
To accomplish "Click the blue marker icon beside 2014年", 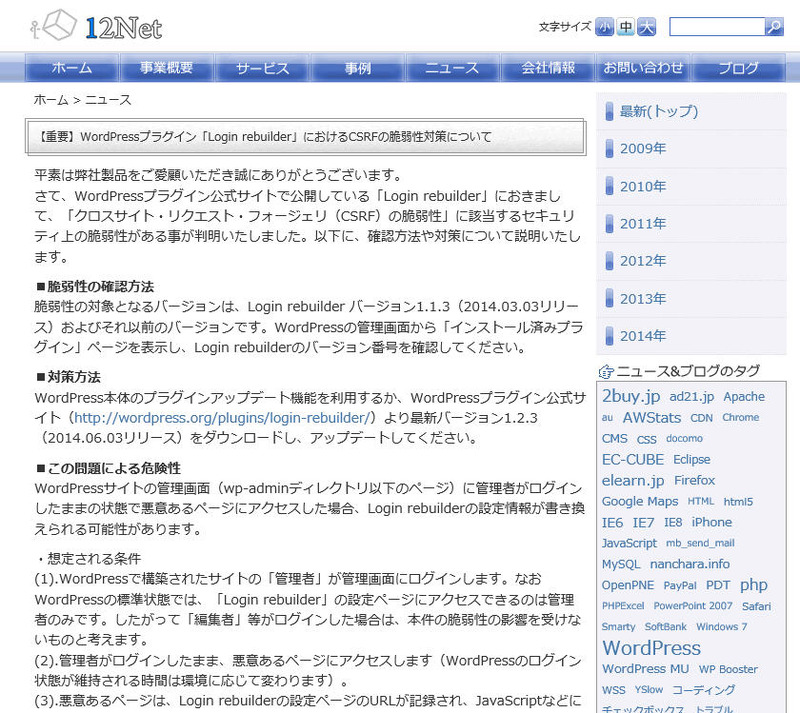I will [x=608, y=335].
